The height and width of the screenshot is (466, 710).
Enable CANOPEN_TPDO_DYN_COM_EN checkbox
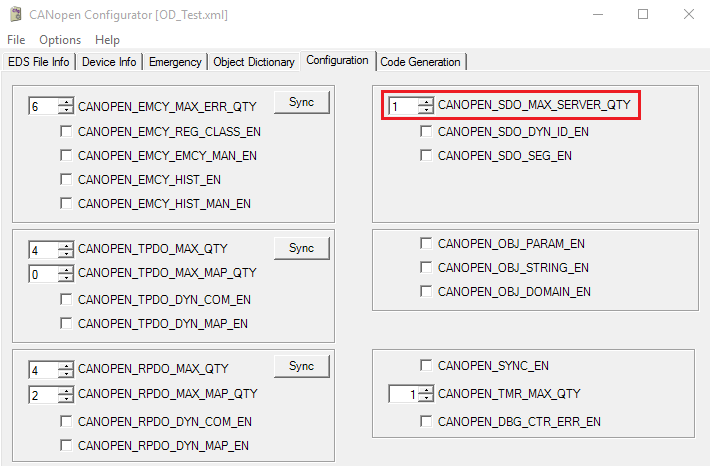coord(66,299)
